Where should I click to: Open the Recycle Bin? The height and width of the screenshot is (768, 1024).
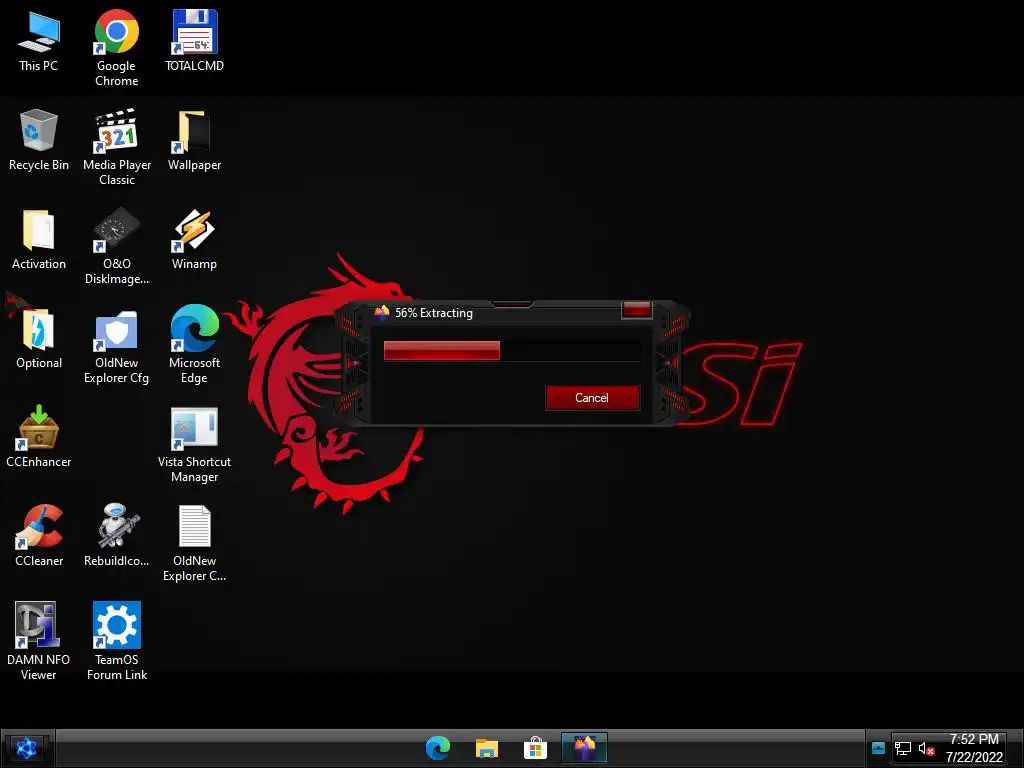[x=39, y=140]
